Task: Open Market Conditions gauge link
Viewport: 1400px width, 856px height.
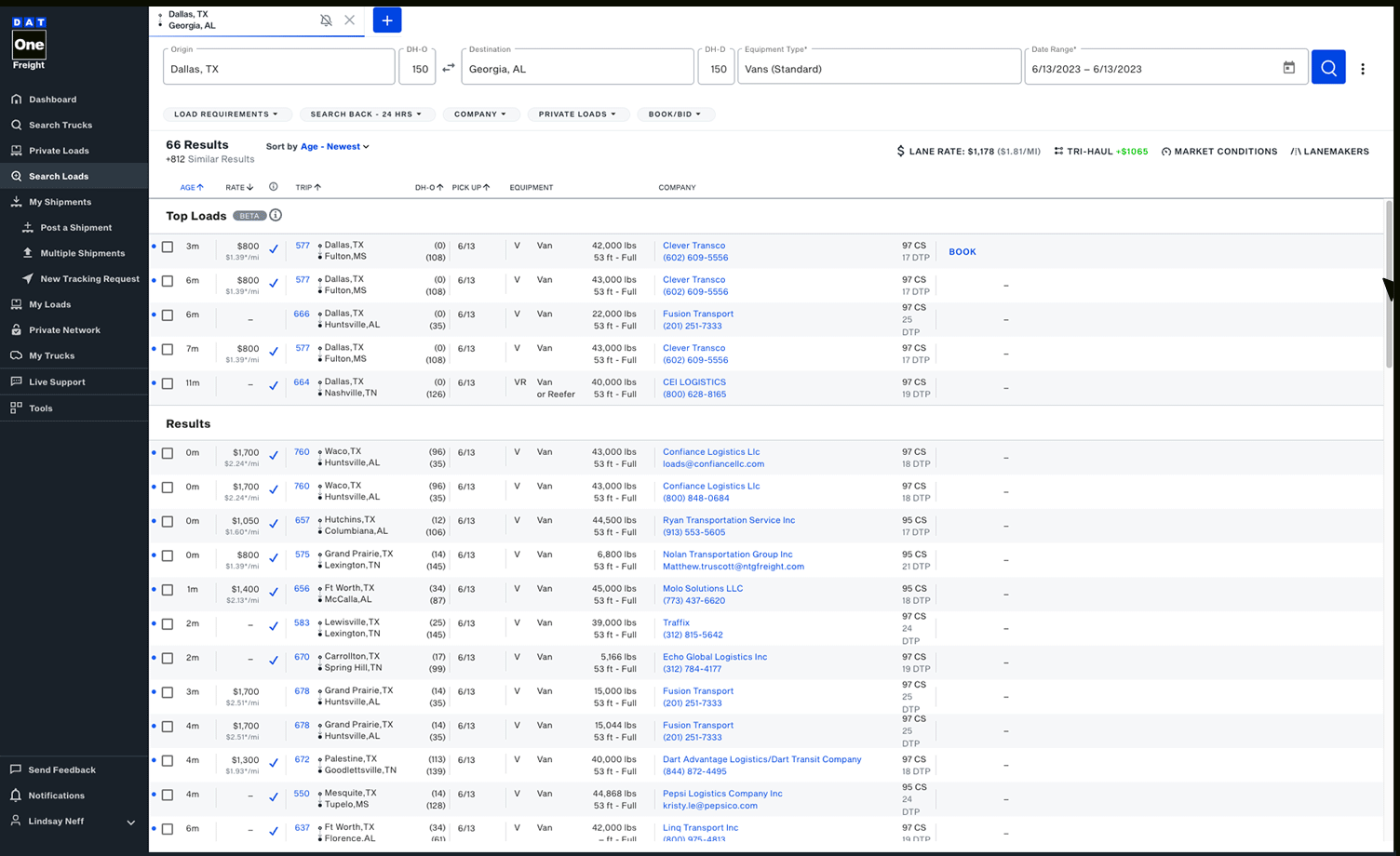Action: point(1218,152)
